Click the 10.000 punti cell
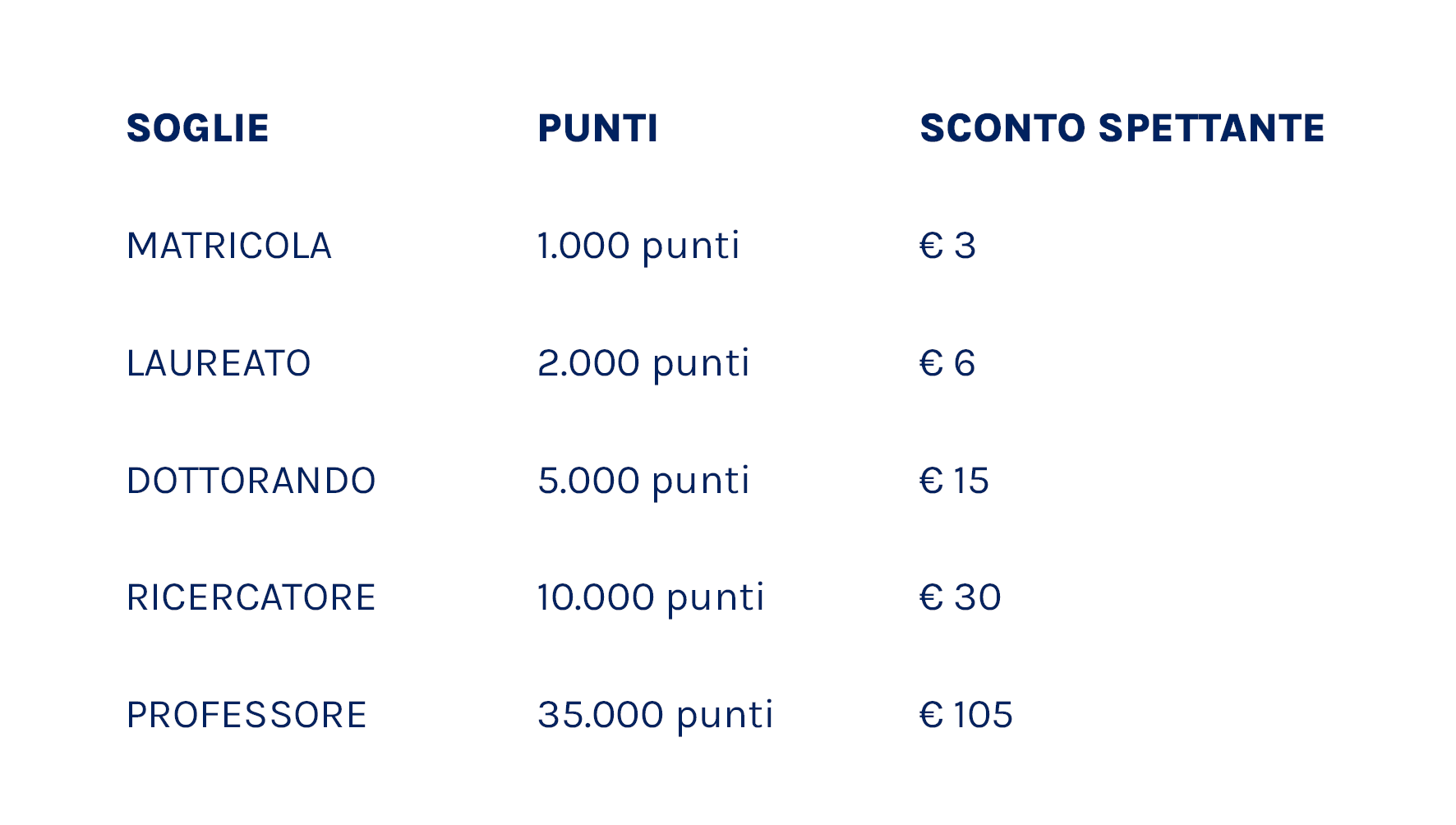 pyautogui.click(x=651, y=597)
